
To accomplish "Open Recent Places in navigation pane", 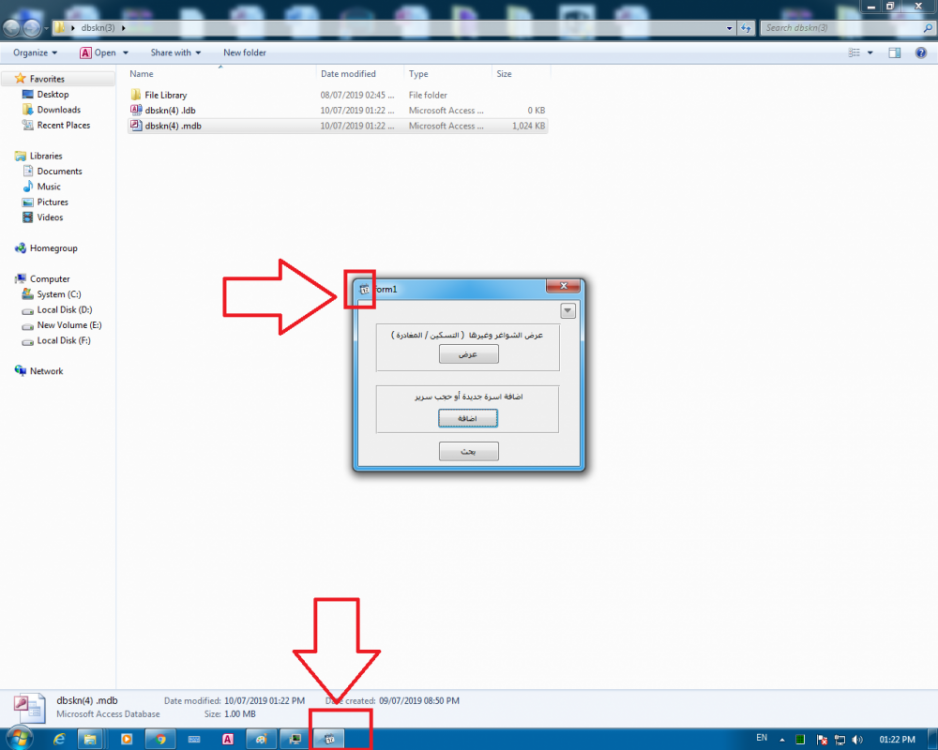I will [63, 125].
